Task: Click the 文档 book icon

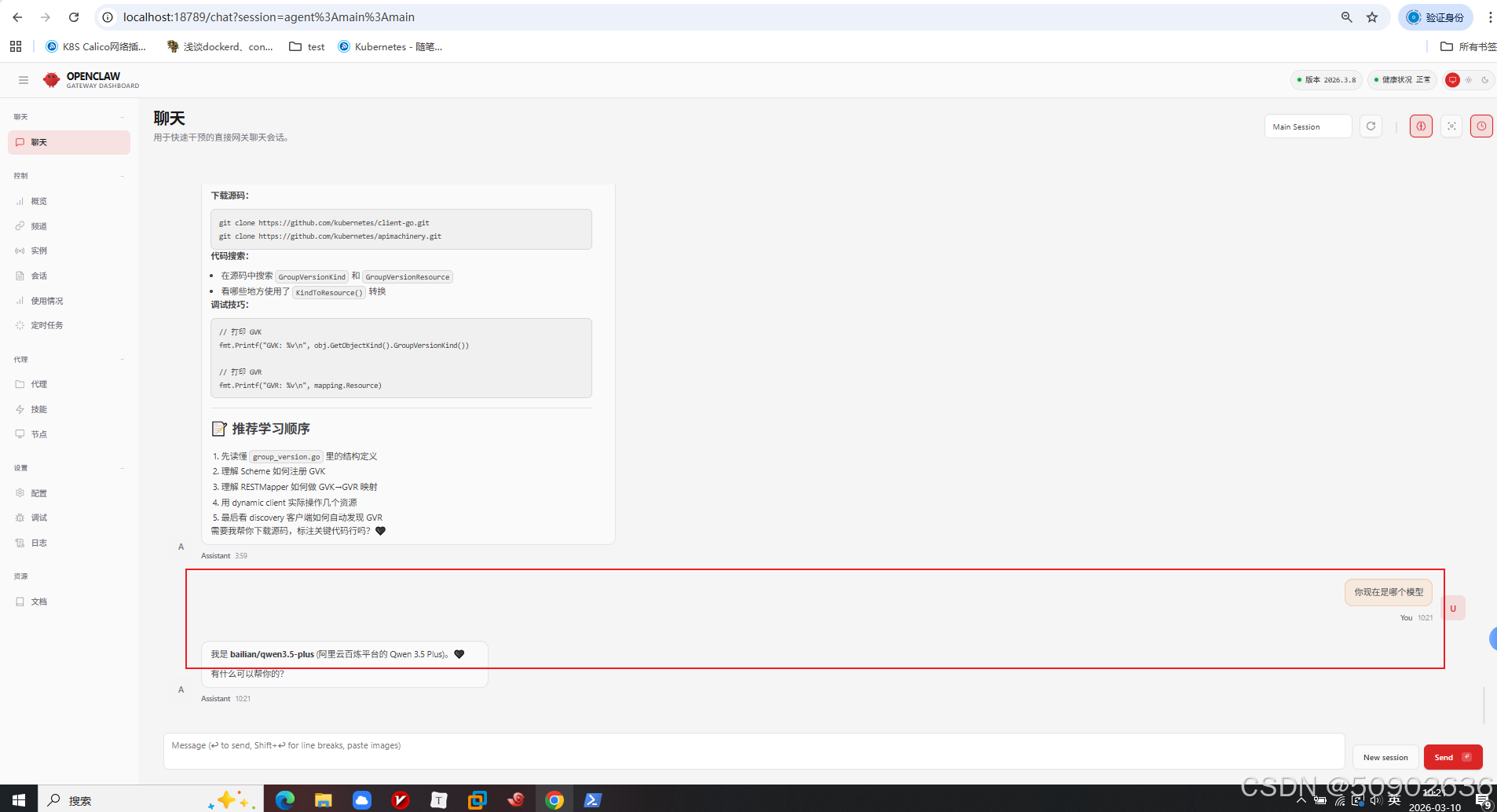Action: click(x=20, y=602)
